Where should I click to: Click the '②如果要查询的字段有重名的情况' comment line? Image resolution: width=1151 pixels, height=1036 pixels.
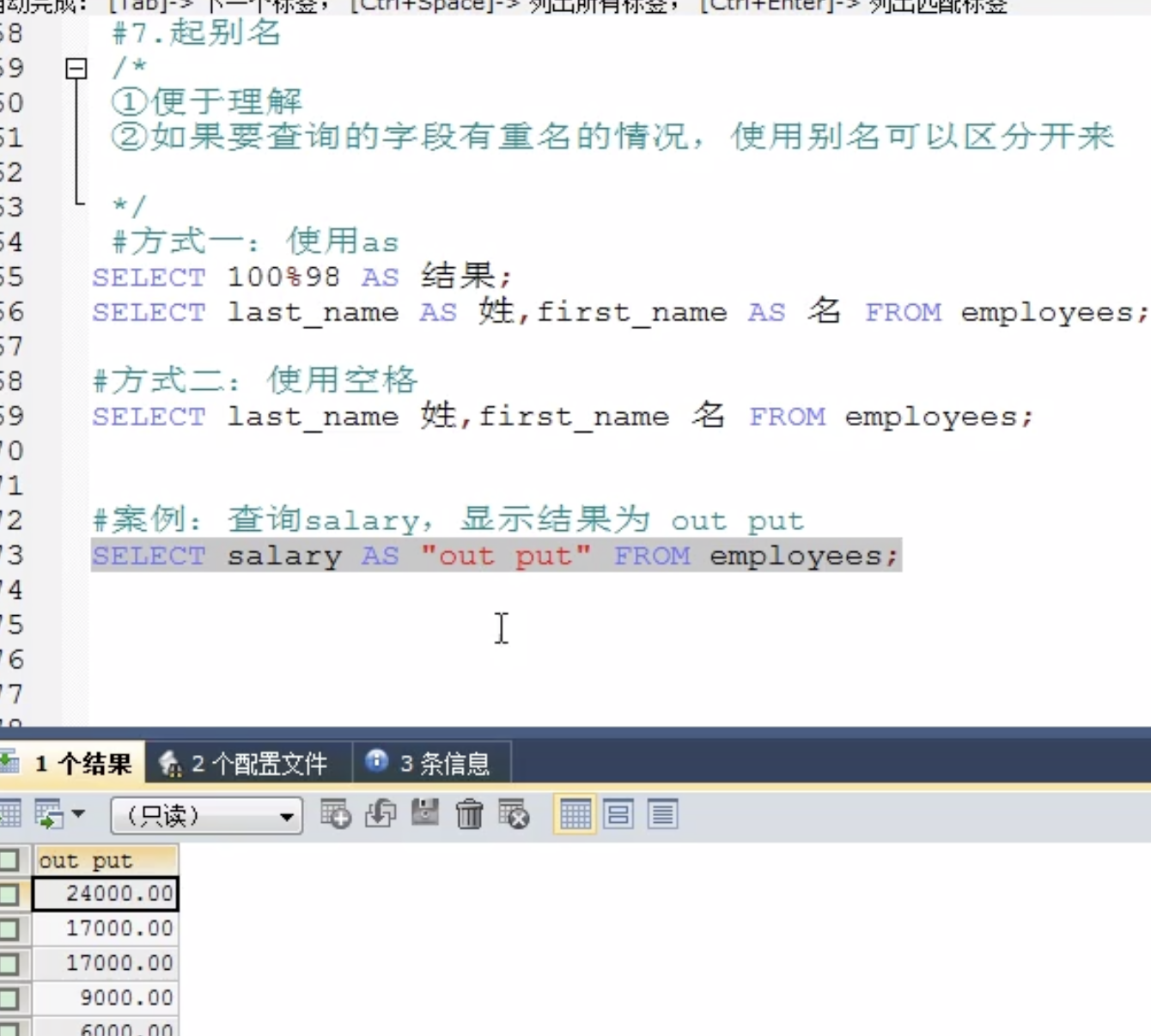click(x=612, y=136)
